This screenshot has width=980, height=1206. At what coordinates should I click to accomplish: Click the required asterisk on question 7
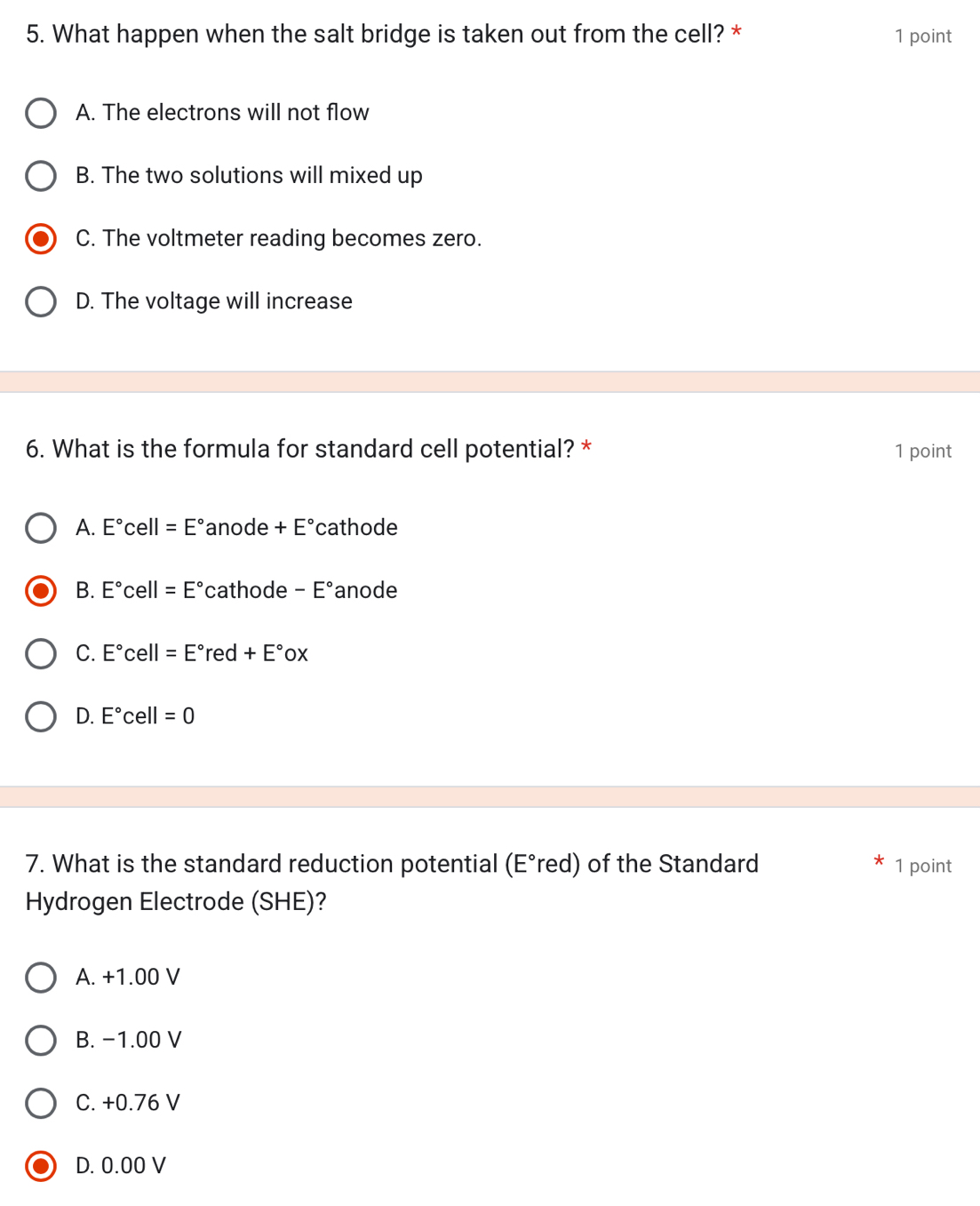878,861
